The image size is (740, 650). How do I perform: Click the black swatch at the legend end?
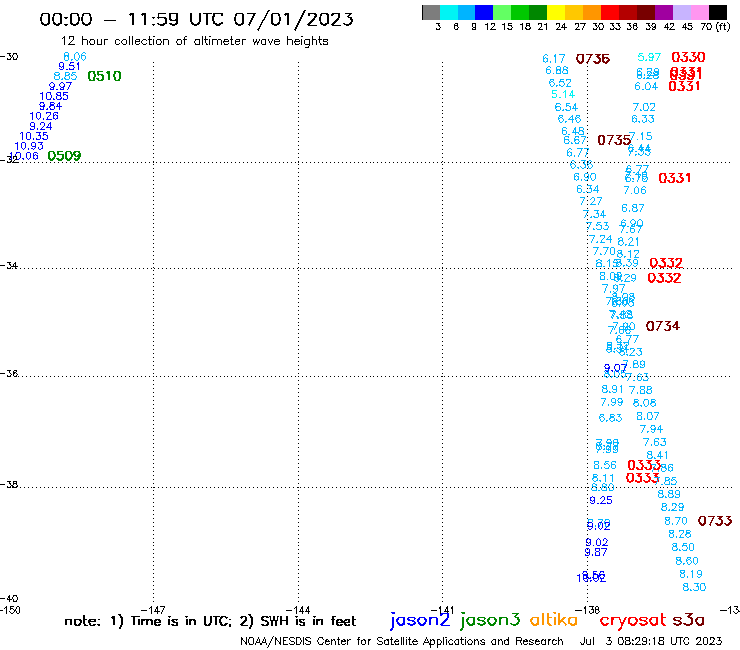pyautogui.click(x=717, y=12)
